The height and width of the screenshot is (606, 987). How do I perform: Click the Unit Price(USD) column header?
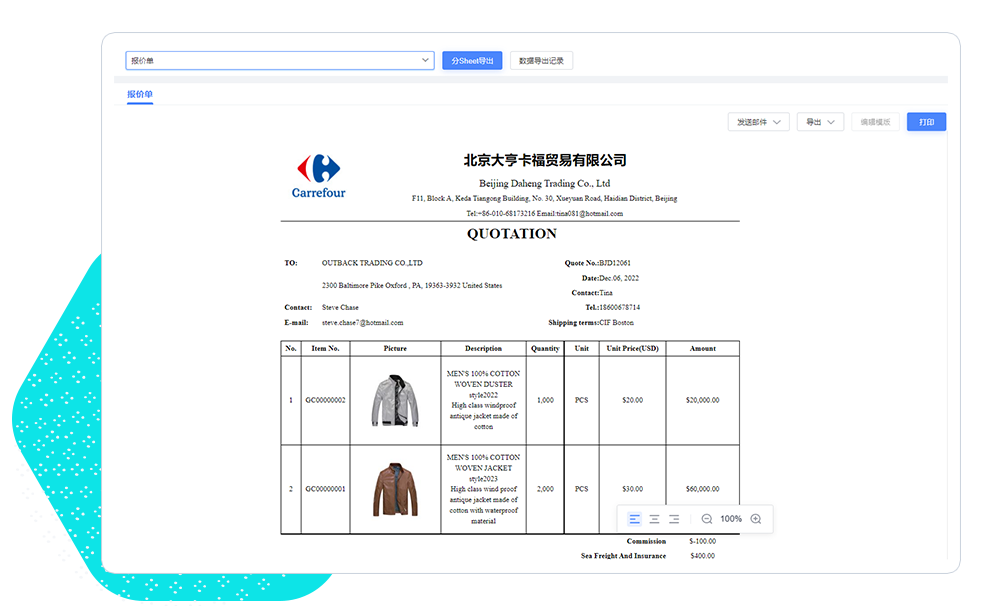pos(633,349)
